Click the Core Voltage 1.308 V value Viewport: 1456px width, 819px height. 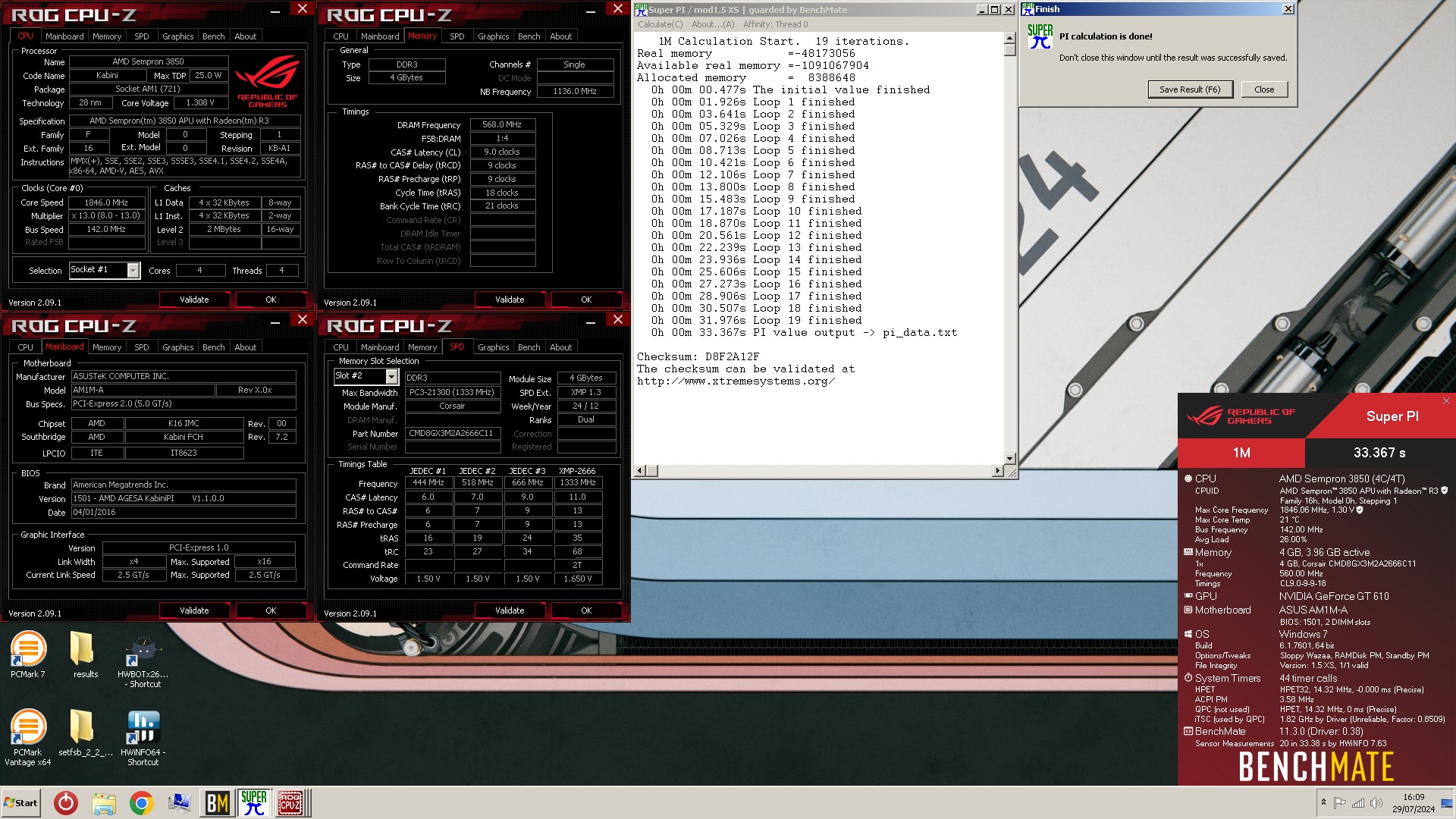[199, 102]
